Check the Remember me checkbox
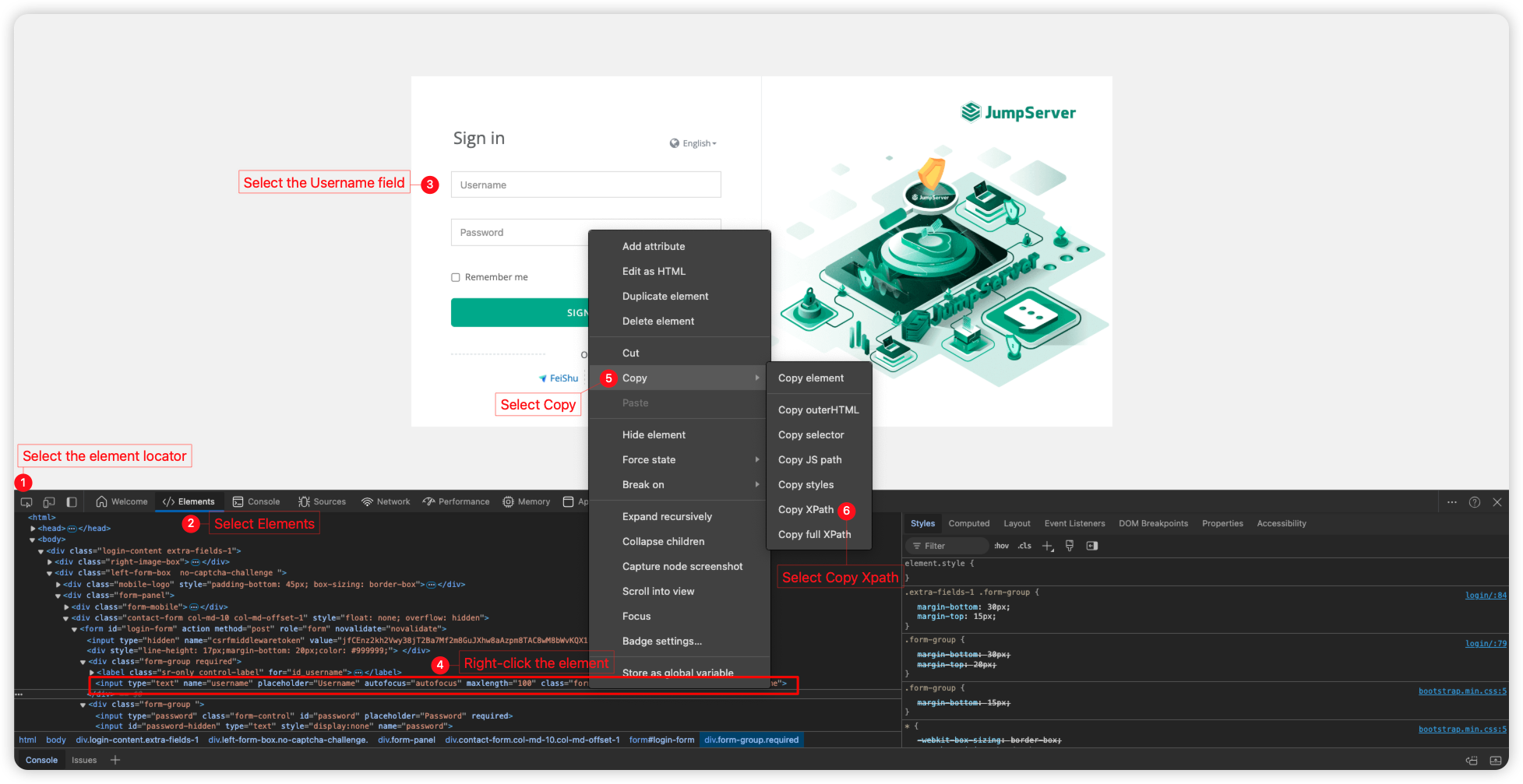This screenshot has width=1523, height=784. [x=456, y=277]
